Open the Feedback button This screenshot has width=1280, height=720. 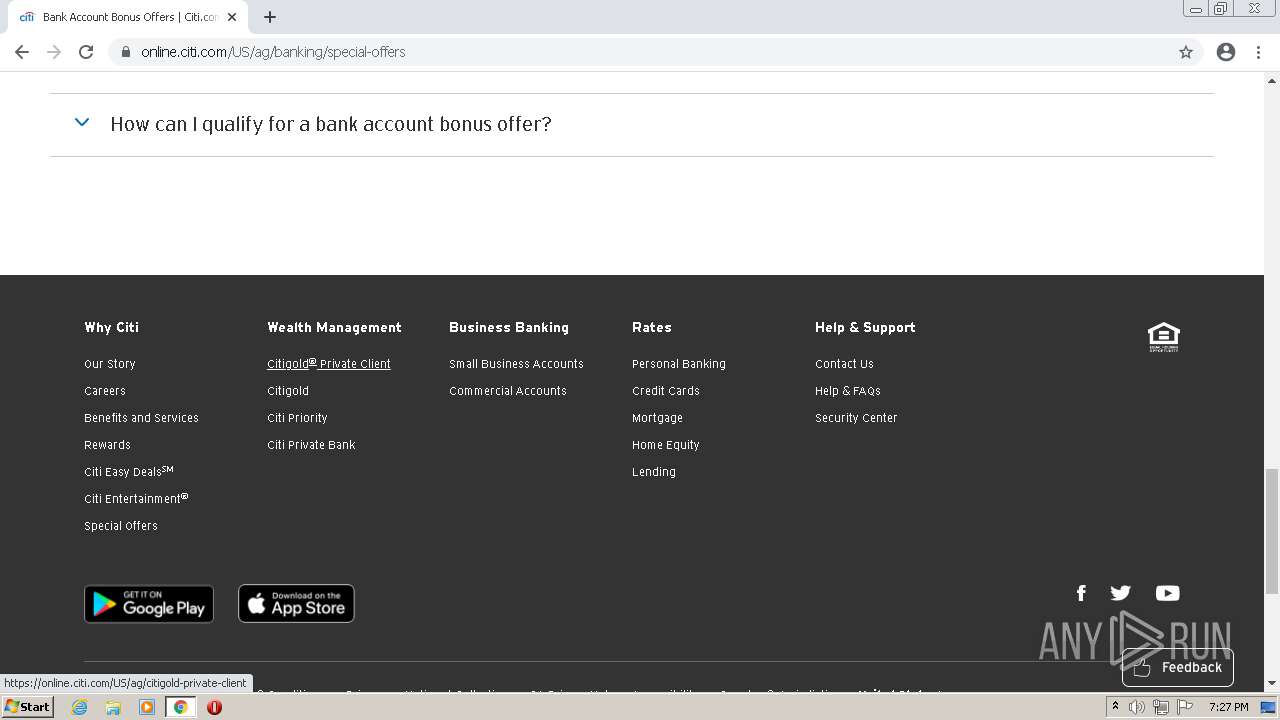coord(1178,667)
